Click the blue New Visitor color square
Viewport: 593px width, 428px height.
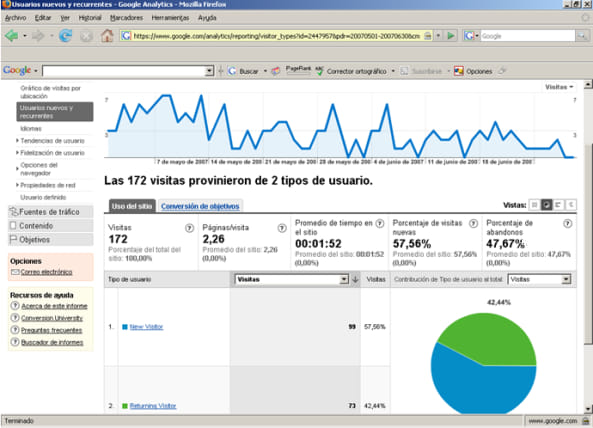pos(125,327)
